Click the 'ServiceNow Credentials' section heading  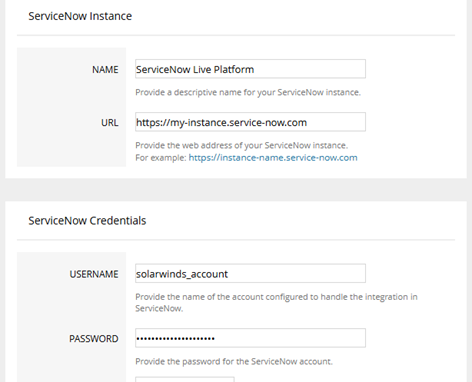click(87, 221)
